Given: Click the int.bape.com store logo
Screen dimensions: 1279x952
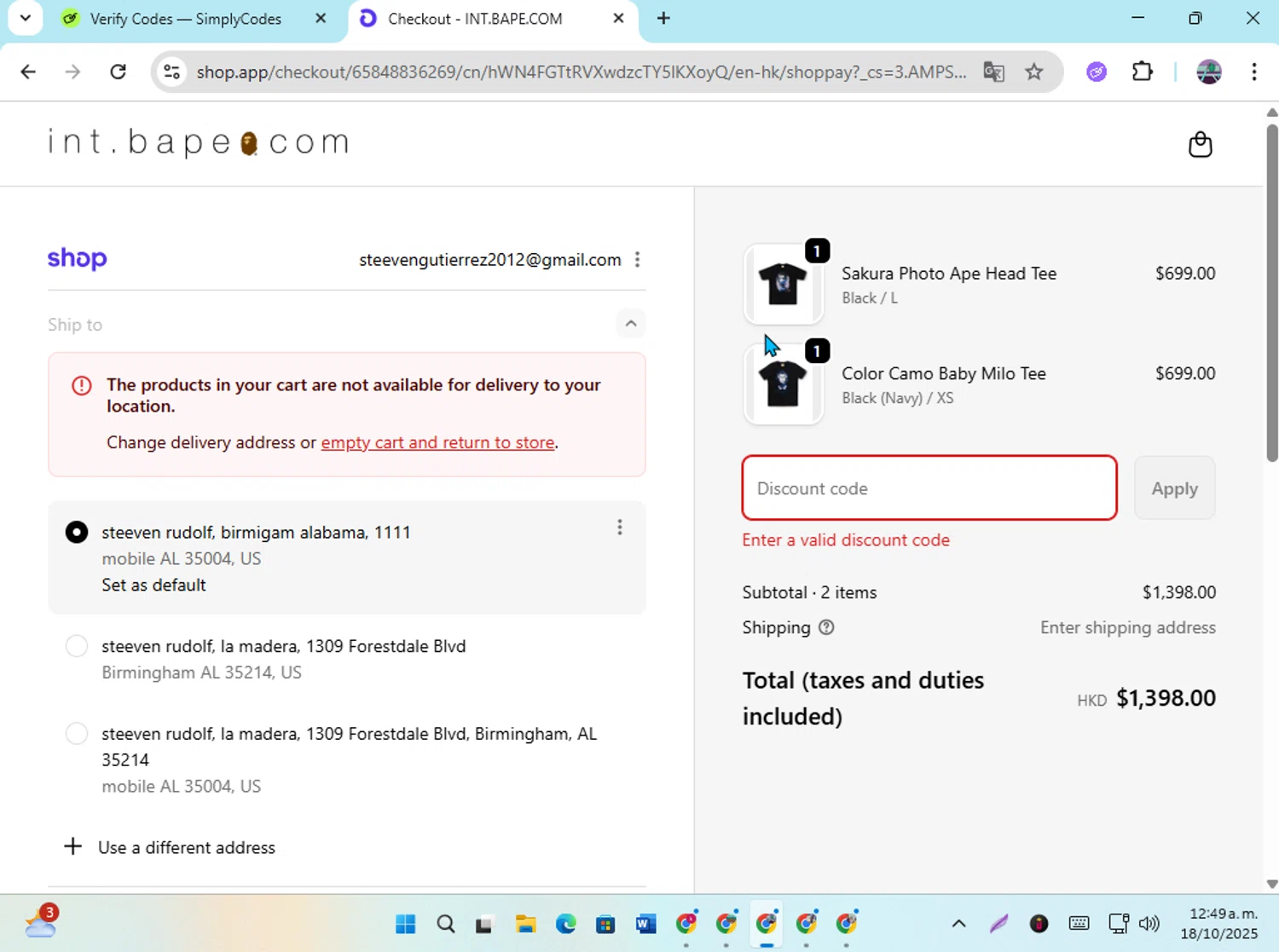Looking at the screenshot, I should [198, 141].
